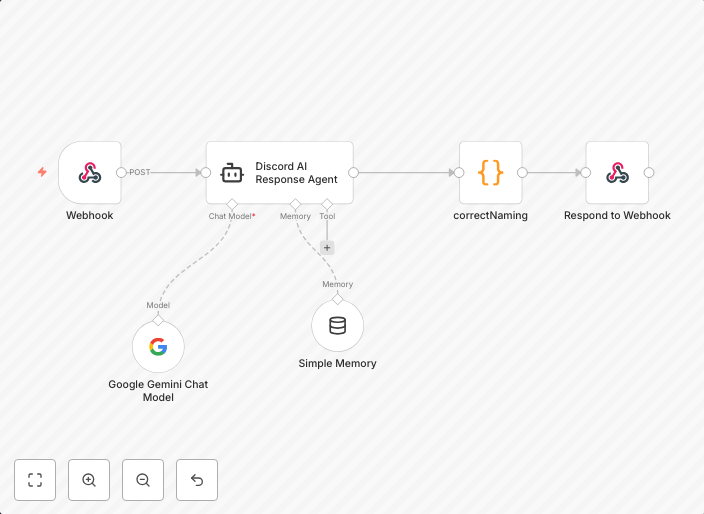Select the Simple Memory database node
Screen dimensions: 704x514
pyautogui.click(x=337, y=326)
